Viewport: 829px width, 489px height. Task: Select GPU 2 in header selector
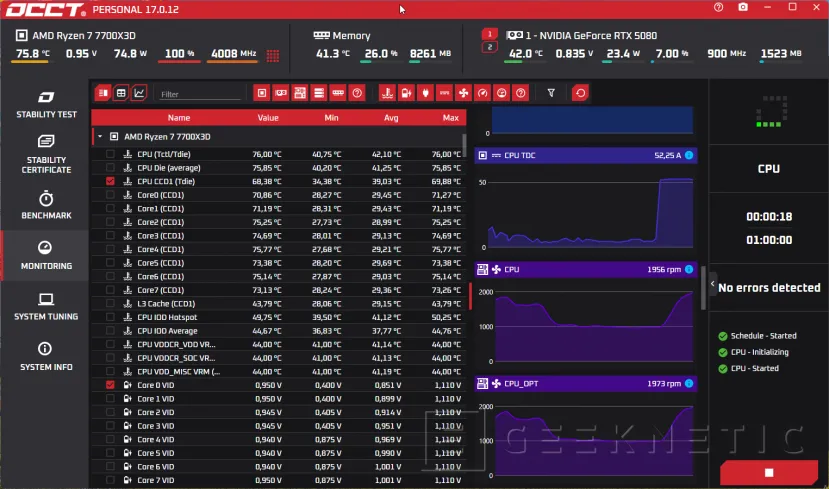click(x=490, y=47)
